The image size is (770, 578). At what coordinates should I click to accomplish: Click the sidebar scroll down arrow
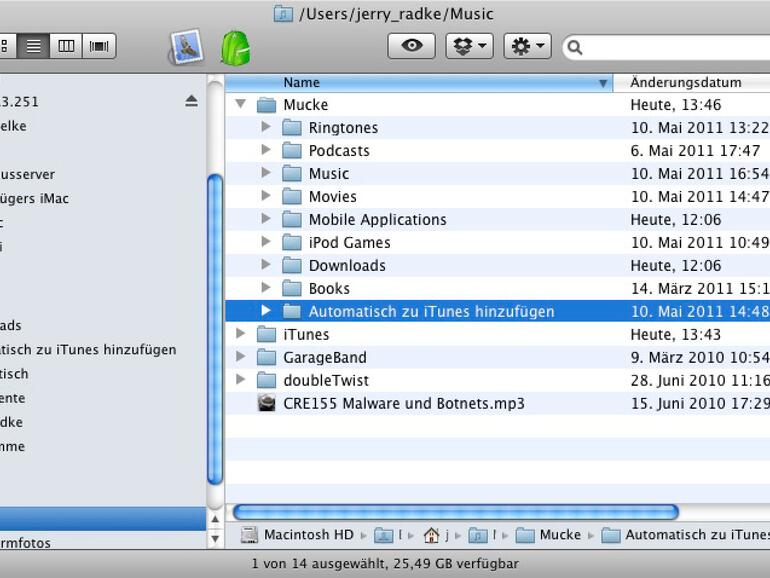pyautogui.click(x=215, y=539)
